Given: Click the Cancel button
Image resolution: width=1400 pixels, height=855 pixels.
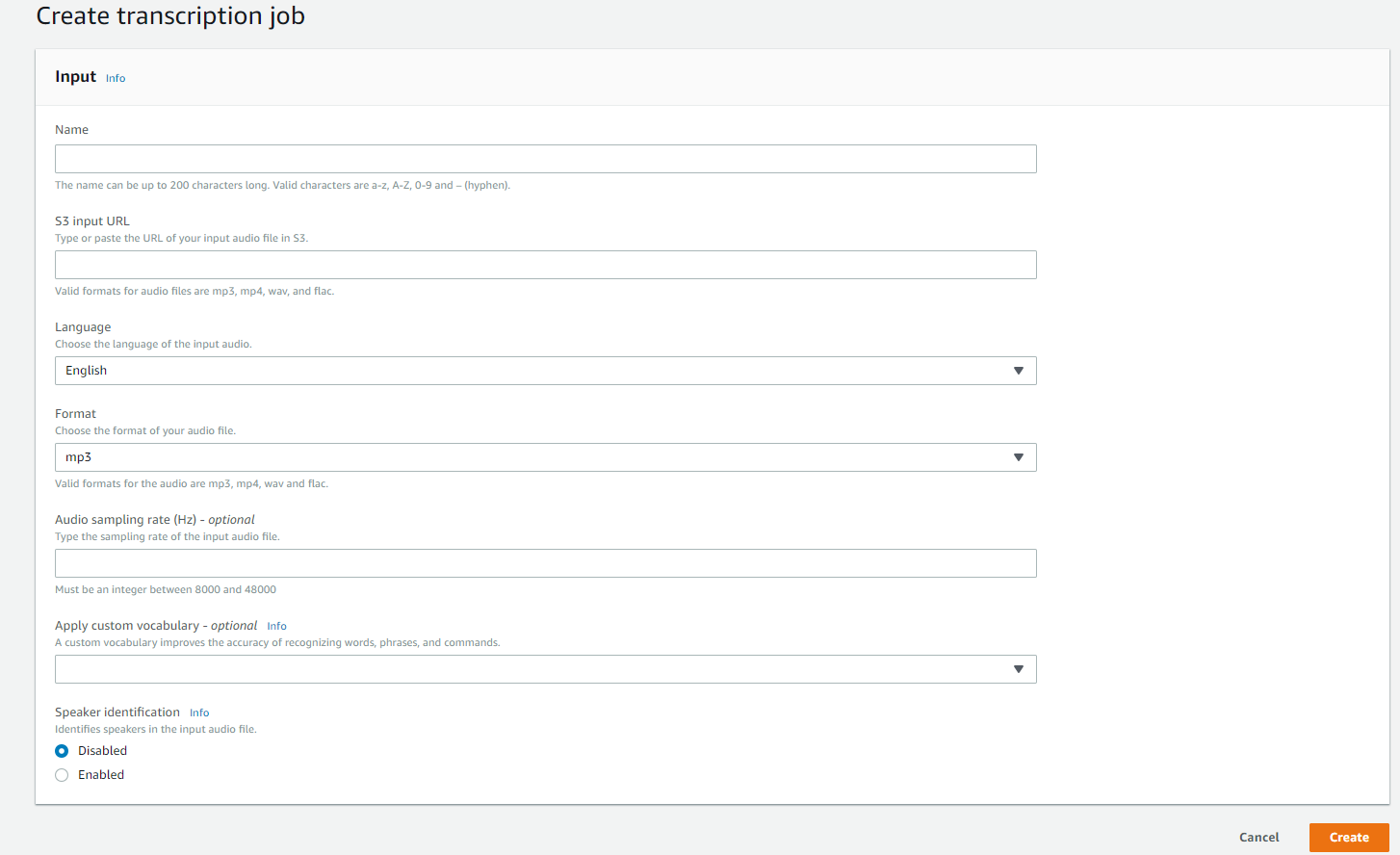Looking at the screenshot, I should pos(1259,838).
